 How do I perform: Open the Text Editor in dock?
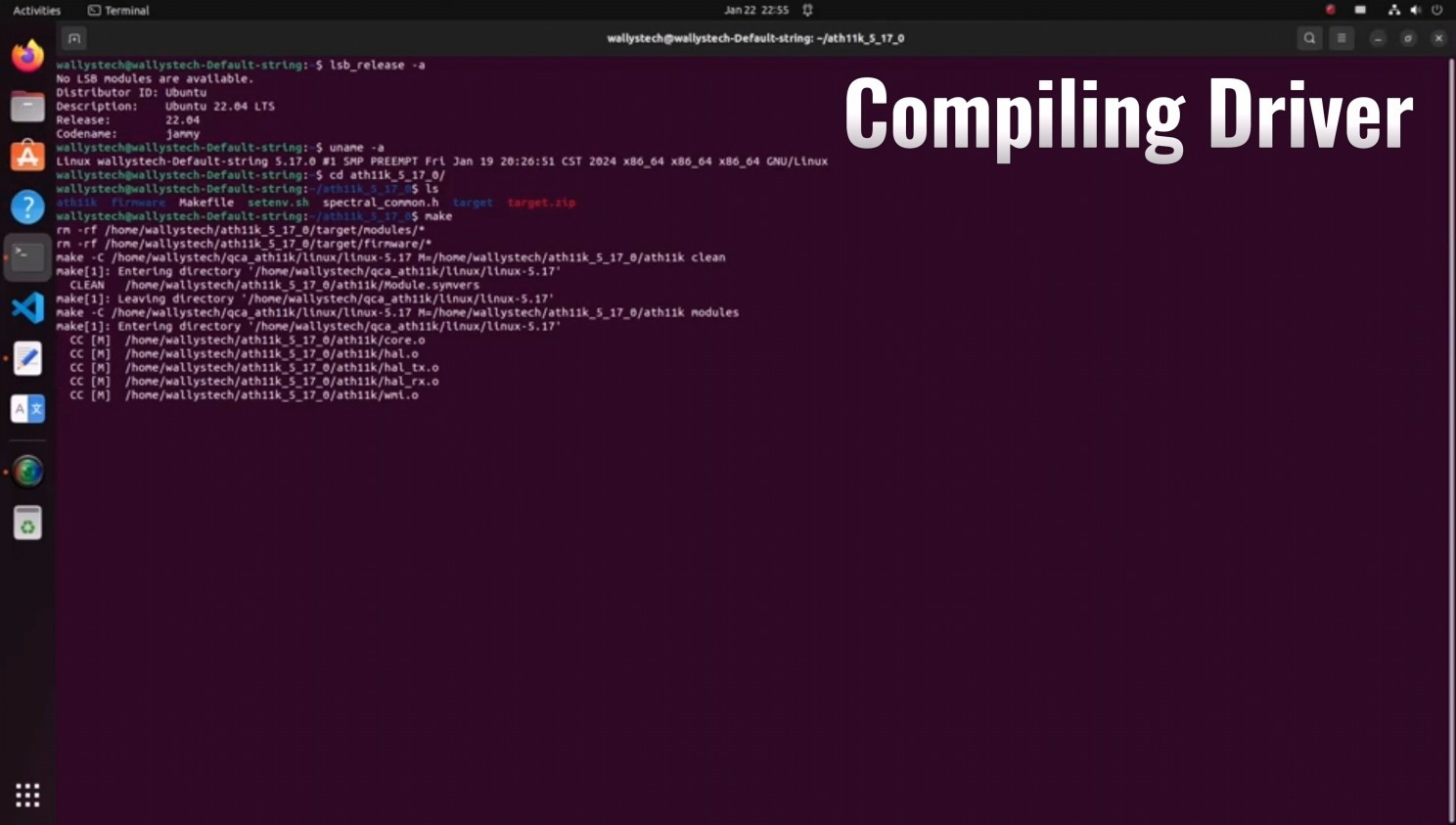[x=27, y=358]
